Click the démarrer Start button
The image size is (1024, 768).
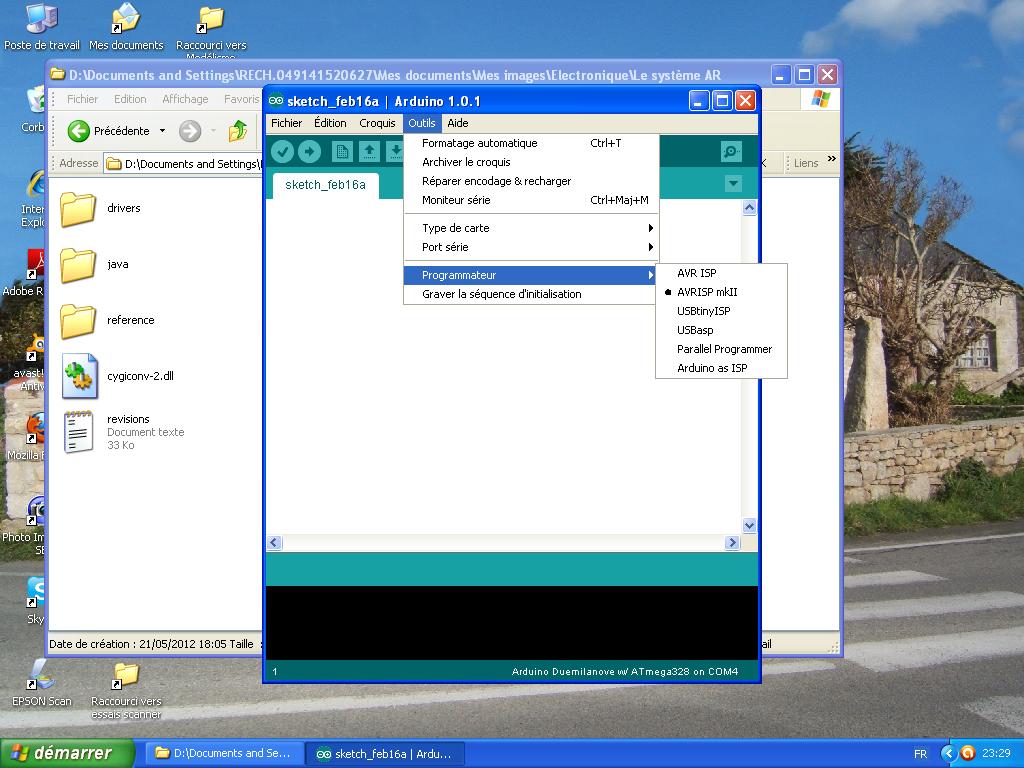pos(67,753)
